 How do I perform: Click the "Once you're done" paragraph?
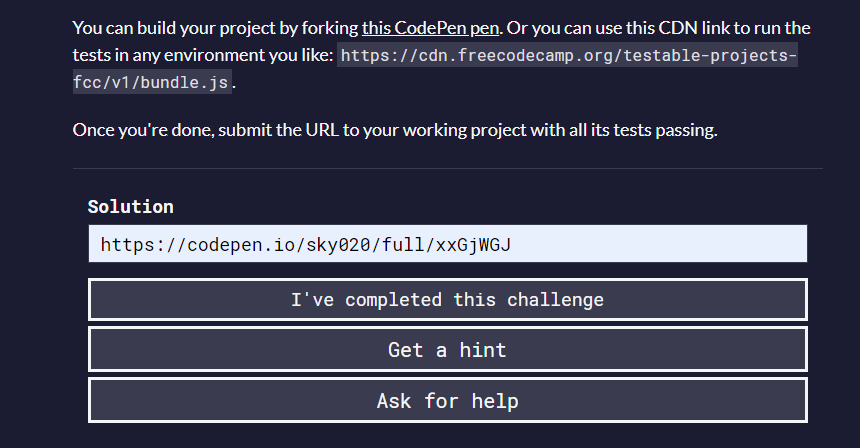[395, 130]
